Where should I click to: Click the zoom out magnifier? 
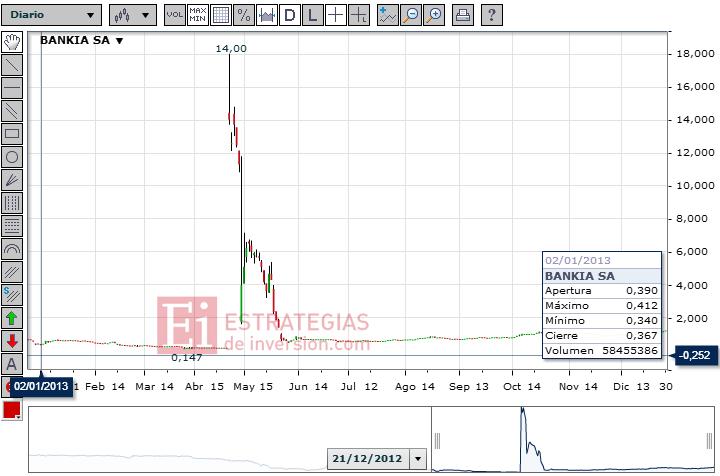click(411, 15)
